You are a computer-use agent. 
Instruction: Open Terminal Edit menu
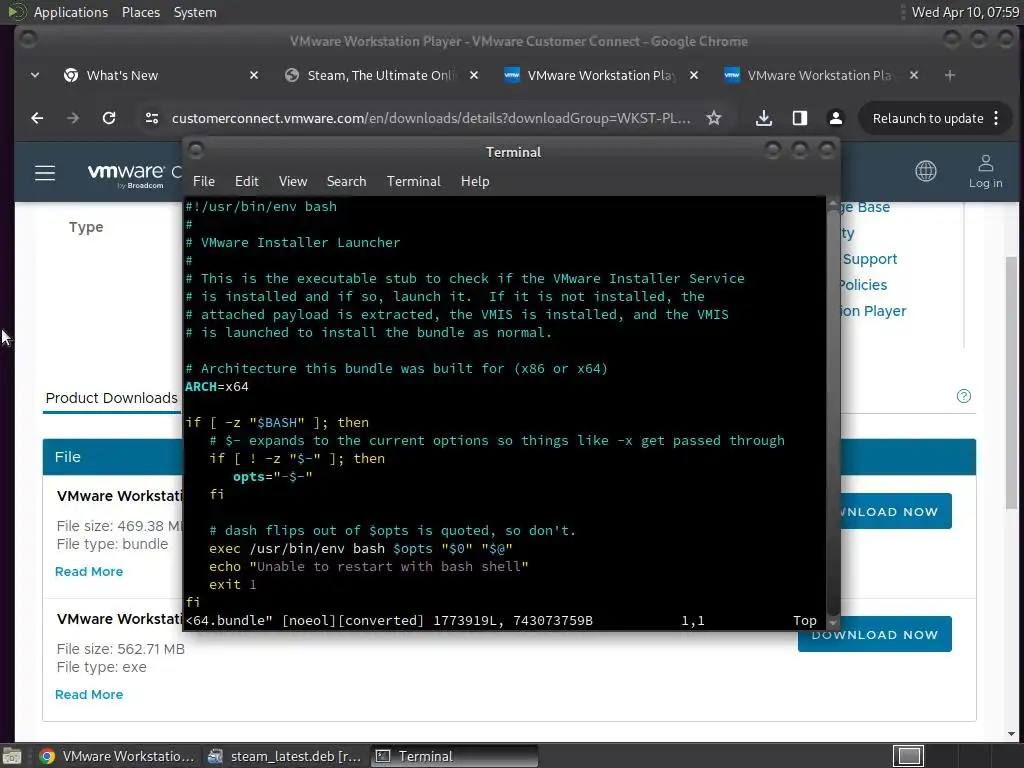247,181
